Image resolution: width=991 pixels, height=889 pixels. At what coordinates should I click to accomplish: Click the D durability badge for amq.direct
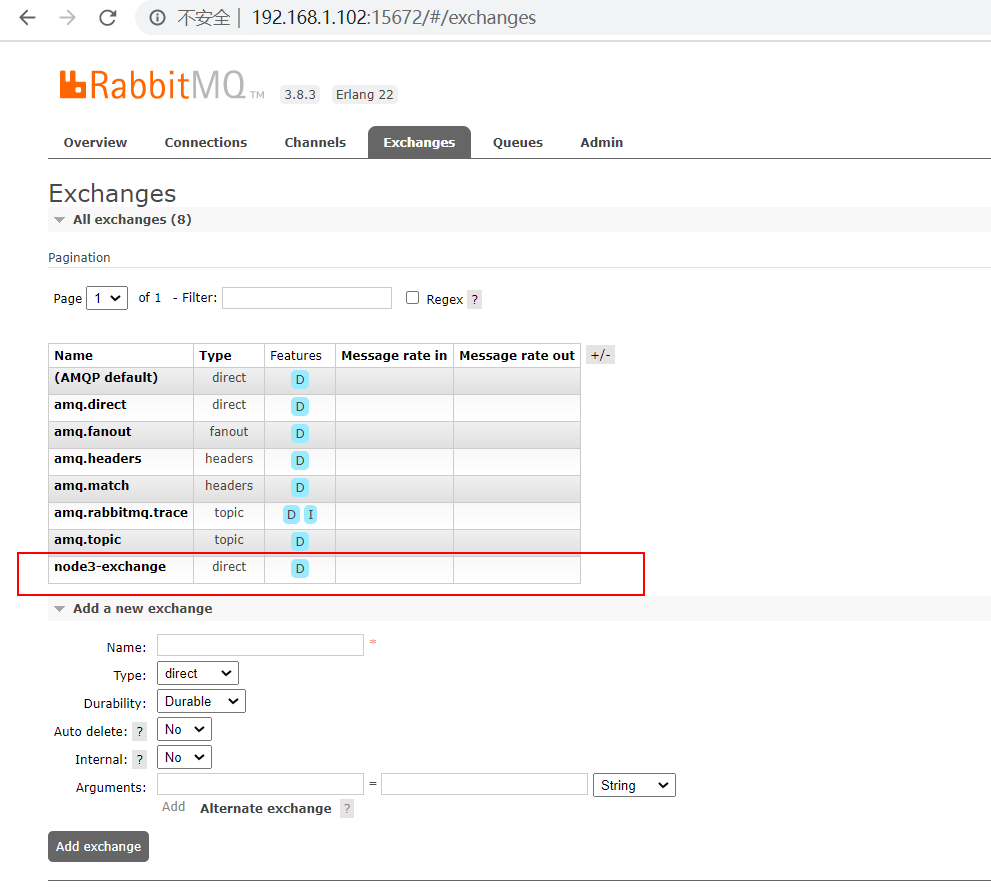point(298,406)
